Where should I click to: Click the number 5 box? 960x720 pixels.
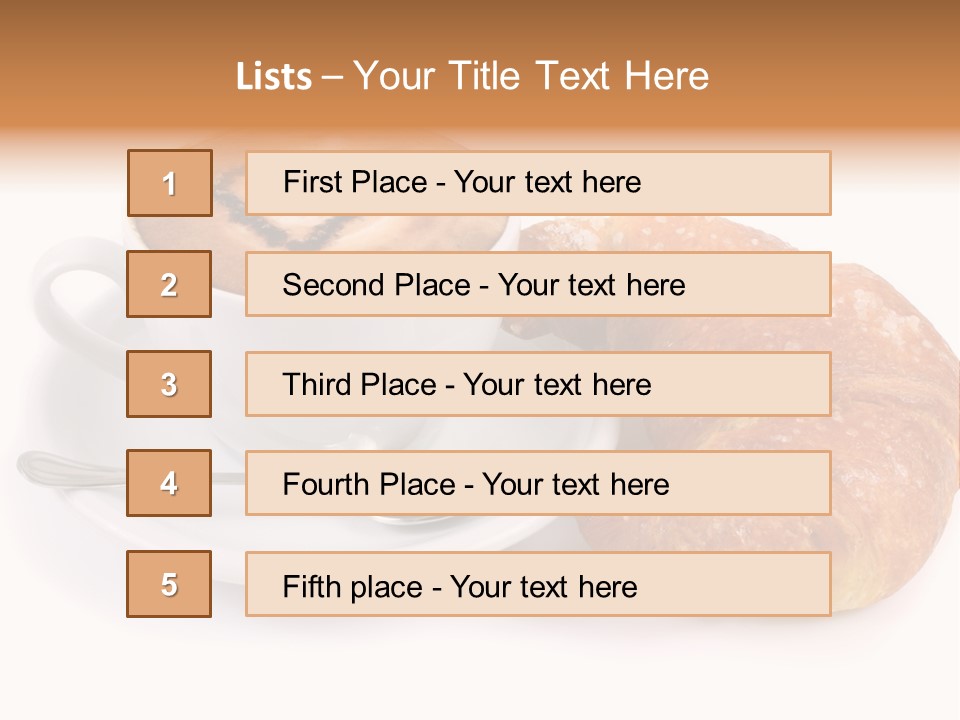[x=169, y=584]
